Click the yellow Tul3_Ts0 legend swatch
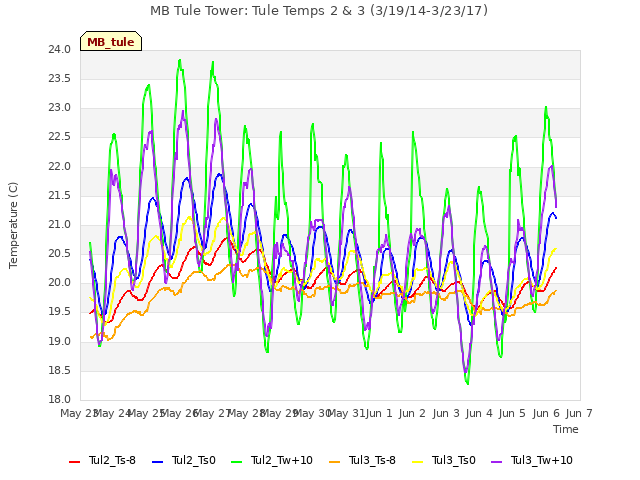 click(418, 462)
